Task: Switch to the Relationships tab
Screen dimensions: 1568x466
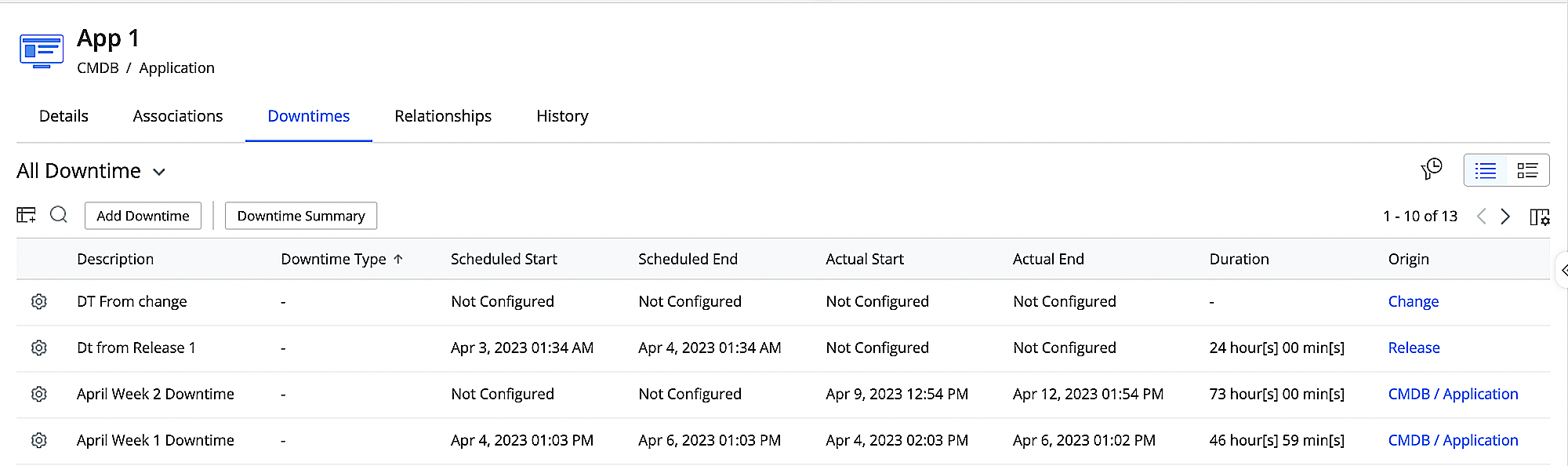Action: pos(442,115)
